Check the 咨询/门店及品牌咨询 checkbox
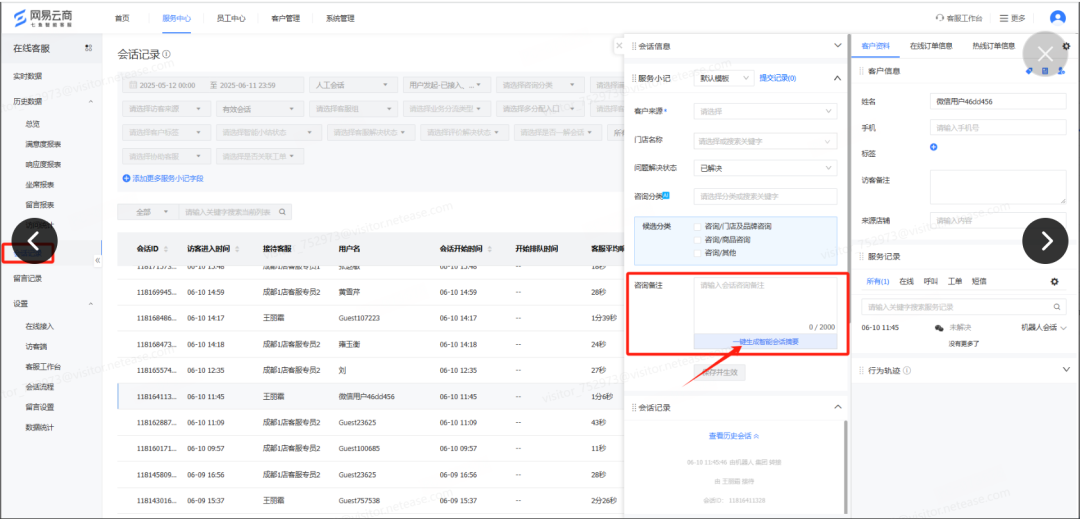 697,227
